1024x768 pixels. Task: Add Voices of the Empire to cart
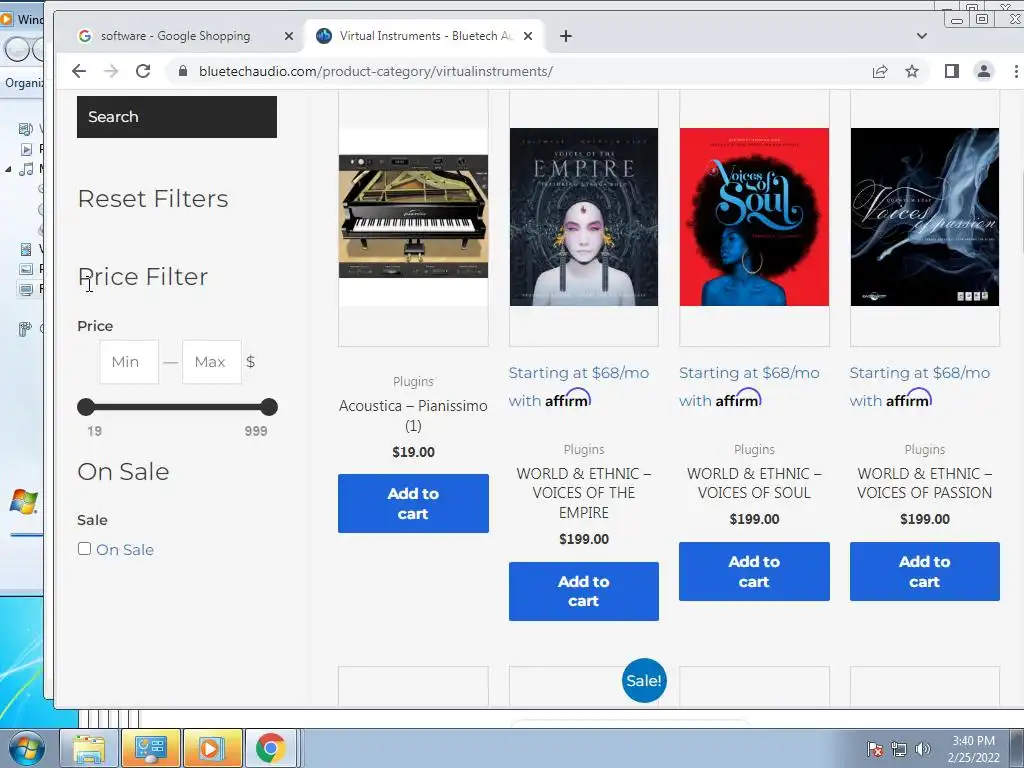pos(584,591)
